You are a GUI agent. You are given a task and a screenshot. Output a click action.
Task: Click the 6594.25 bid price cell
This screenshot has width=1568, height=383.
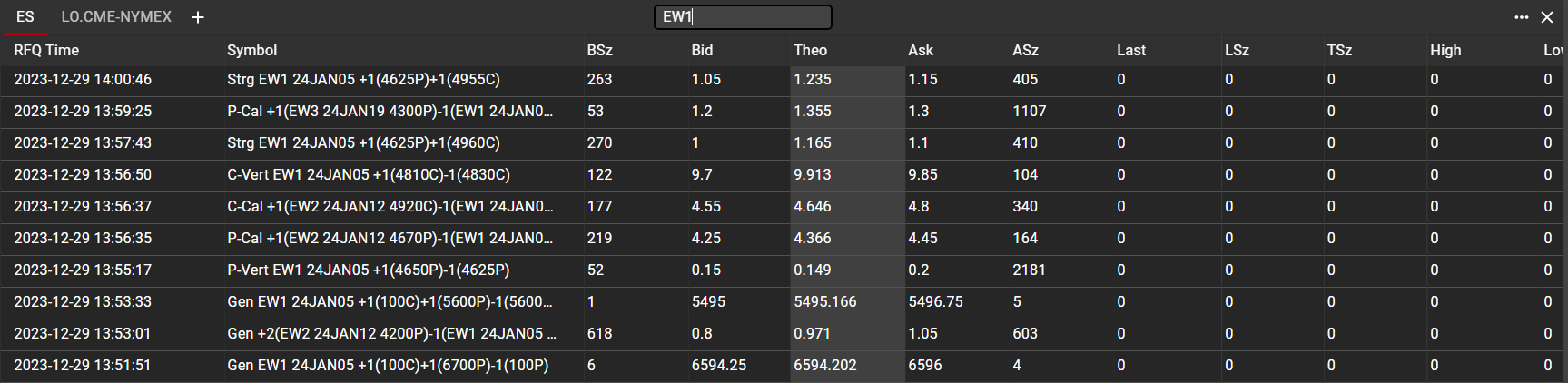tap(719, 366)
